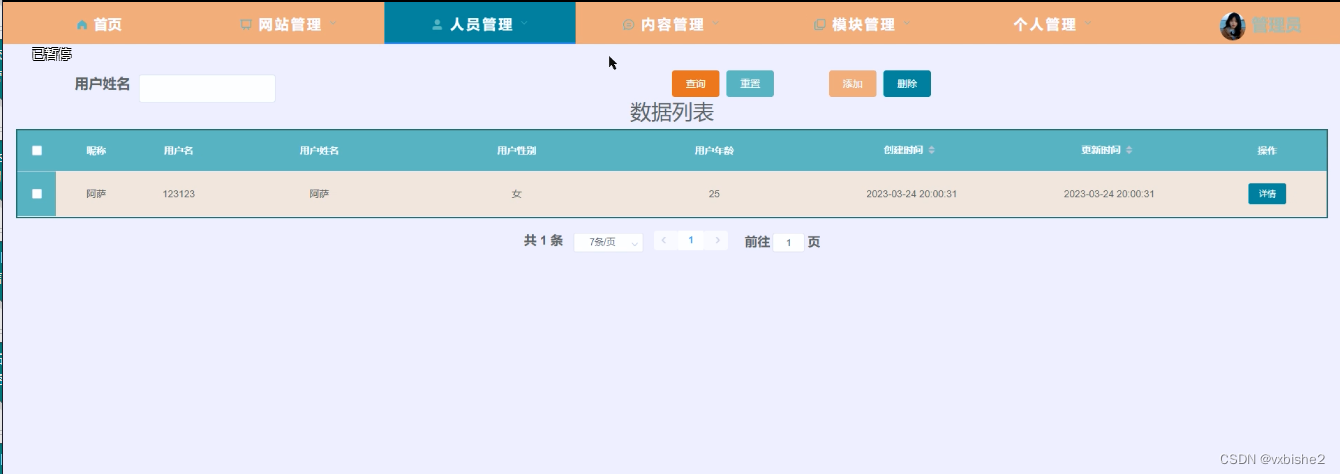Click the 昵称 column header
Screen dimensions: 1340x474
tap(96, 151)
